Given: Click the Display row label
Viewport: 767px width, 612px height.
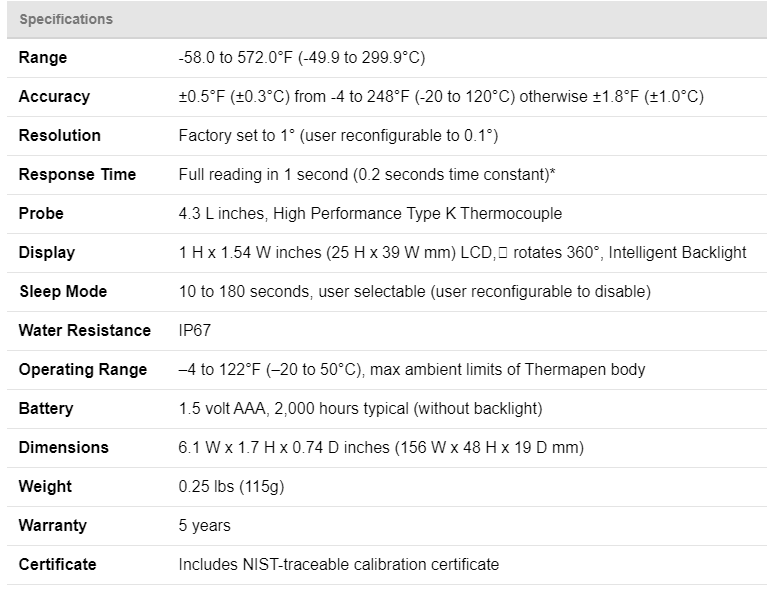Looking at the screenshot, I should tap(47, 253).
